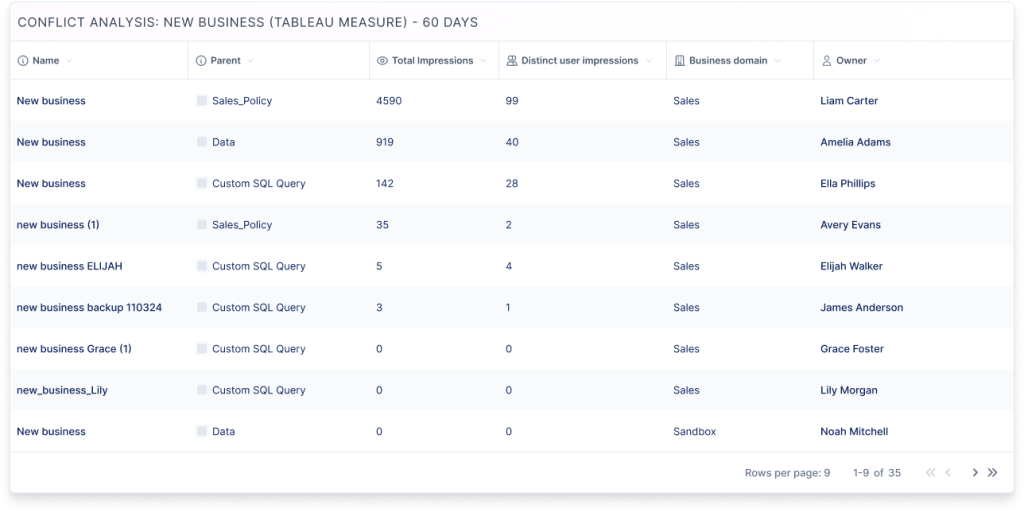
Task: Click the info icon beside Parent header
Action: (x=201, y=61)
